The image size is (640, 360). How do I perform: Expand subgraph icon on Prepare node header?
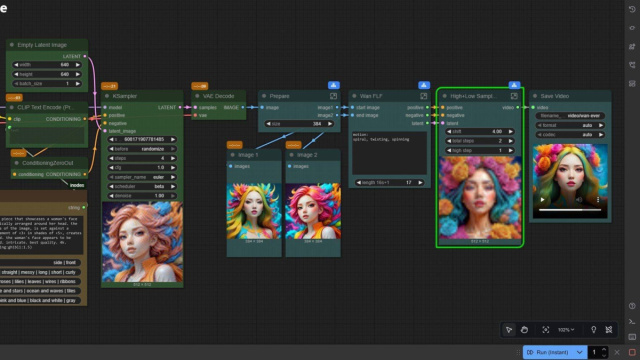pos(333,96)
